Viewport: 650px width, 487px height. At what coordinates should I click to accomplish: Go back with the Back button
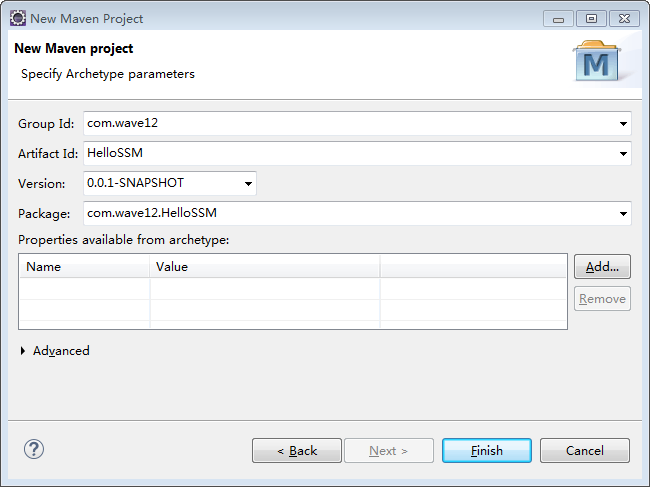point(297,451)
